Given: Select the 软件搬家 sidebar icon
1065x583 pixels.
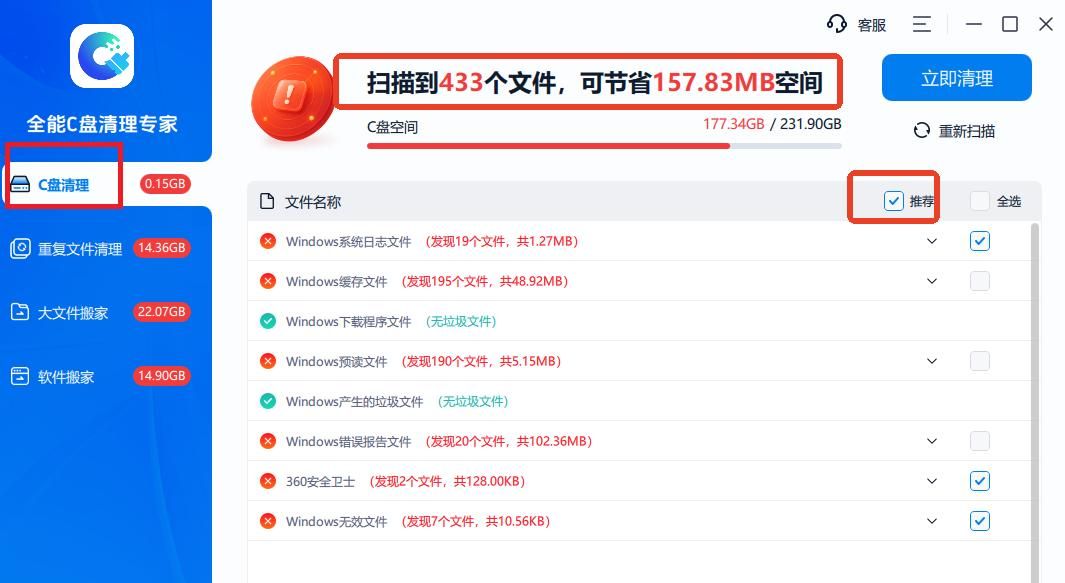Looking at the screenshot, I should coord(22,376).
